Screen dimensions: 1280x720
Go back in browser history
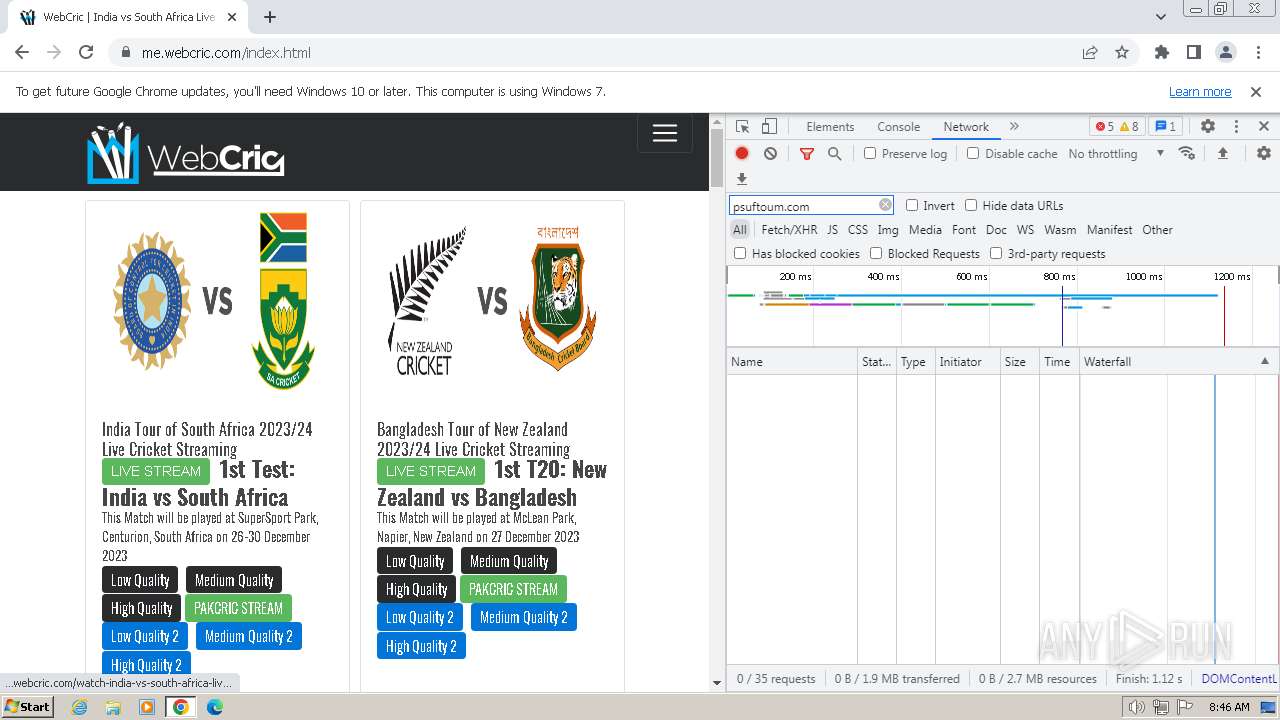22,52
